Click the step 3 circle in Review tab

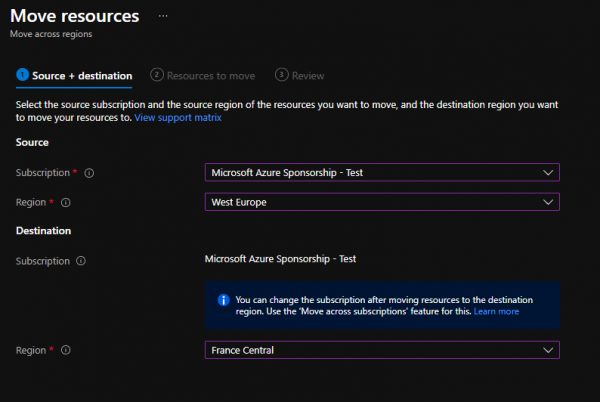(x=282, y=75)
